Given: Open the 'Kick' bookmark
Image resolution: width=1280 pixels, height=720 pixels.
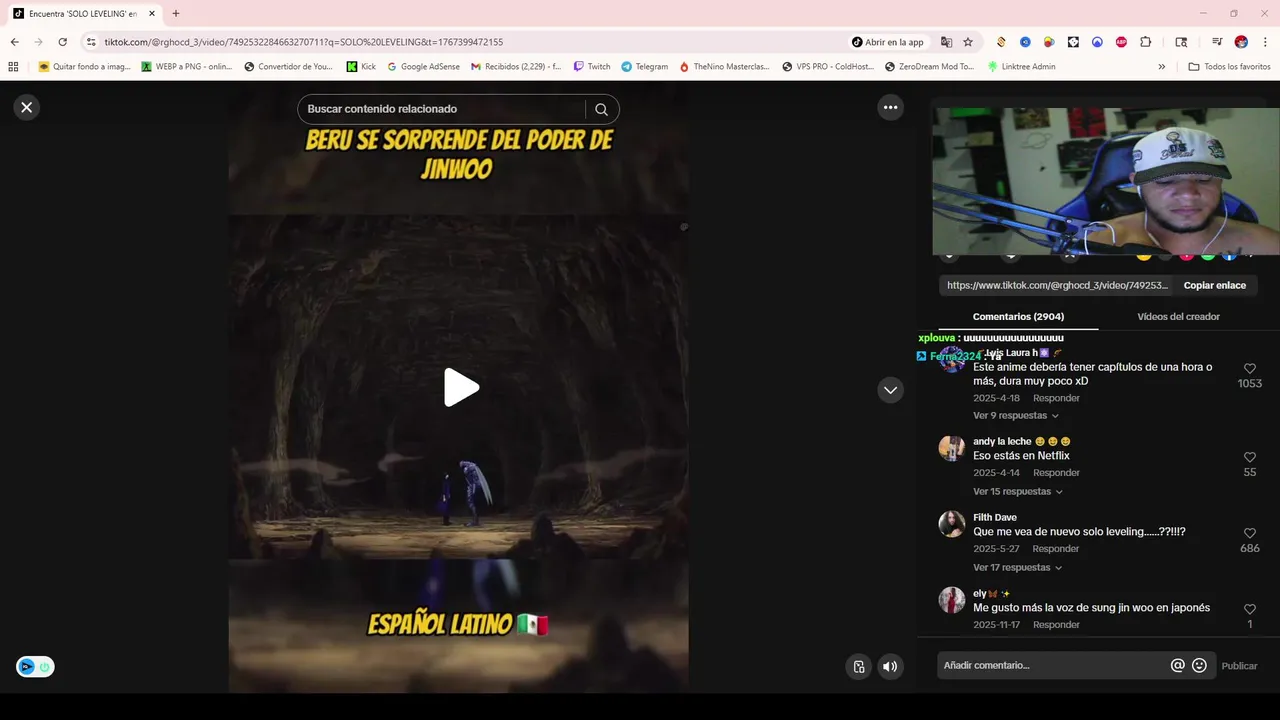Looking at the screenshot, I should point(361,67).
